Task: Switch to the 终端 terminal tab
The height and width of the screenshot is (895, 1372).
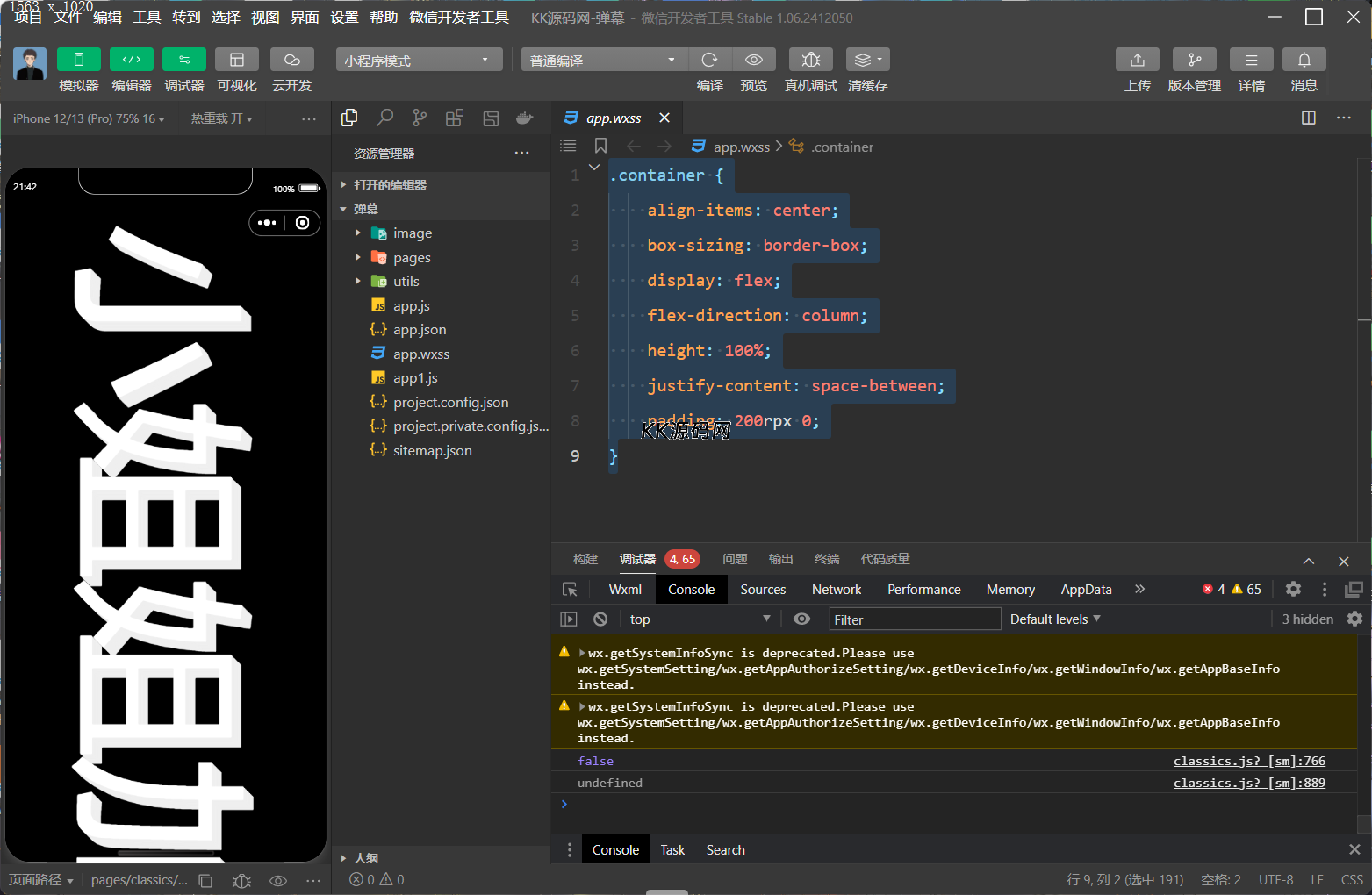Action: coord(827,559)
